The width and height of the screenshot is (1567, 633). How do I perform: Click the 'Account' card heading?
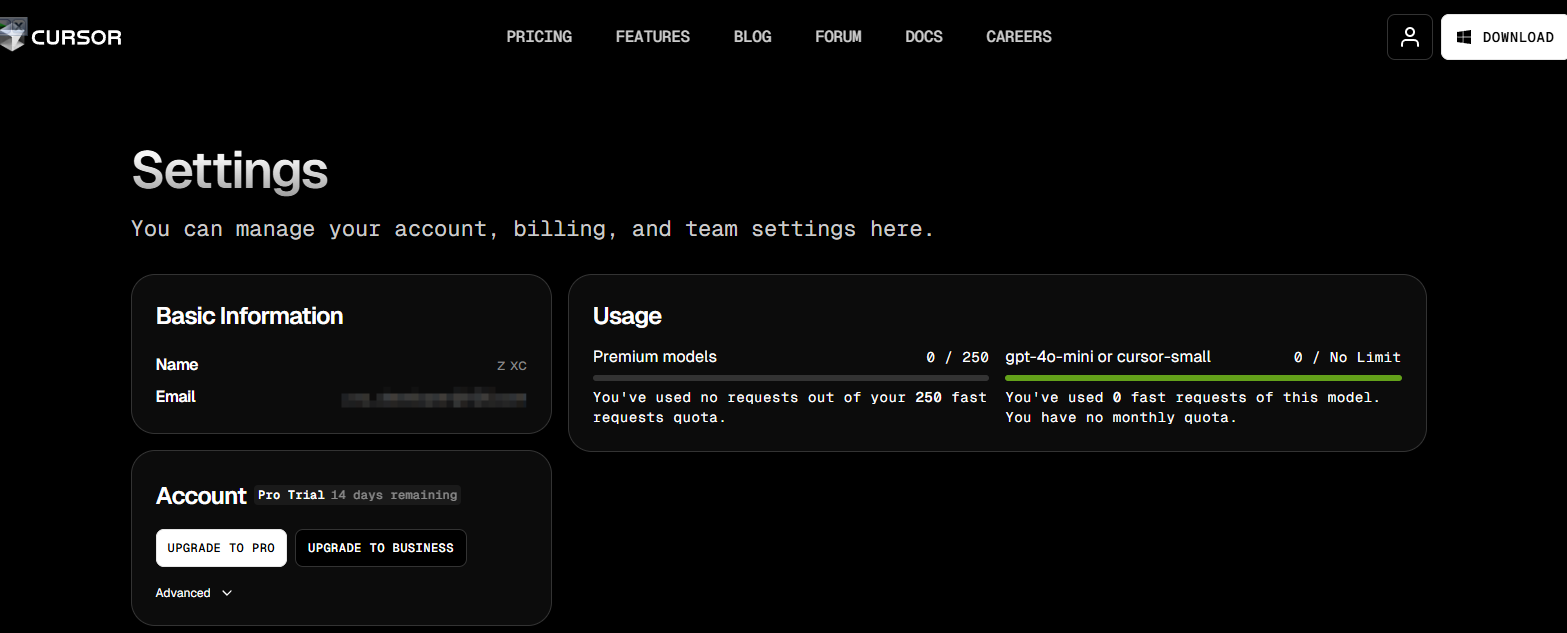201,496
